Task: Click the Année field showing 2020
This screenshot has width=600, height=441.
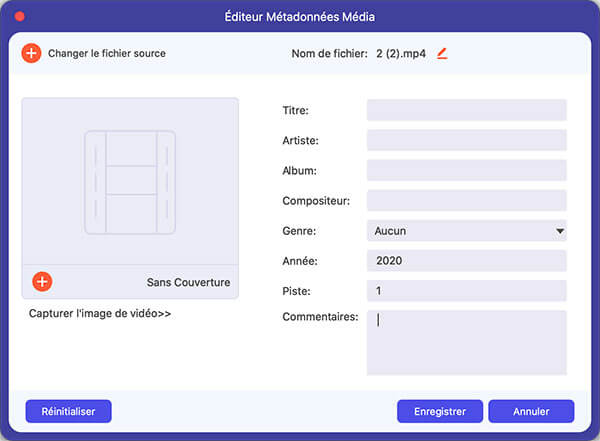Action: tap(466, 261)
